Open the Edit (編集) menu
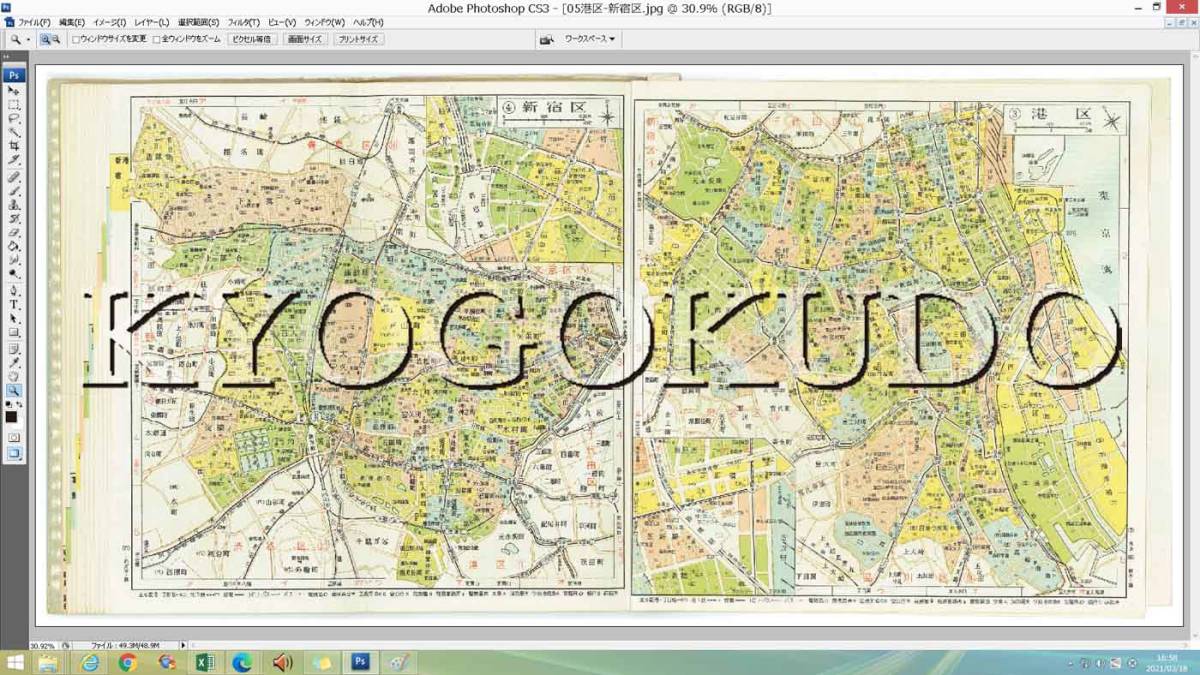This screenshot has width=1200, height=675. 72,22
